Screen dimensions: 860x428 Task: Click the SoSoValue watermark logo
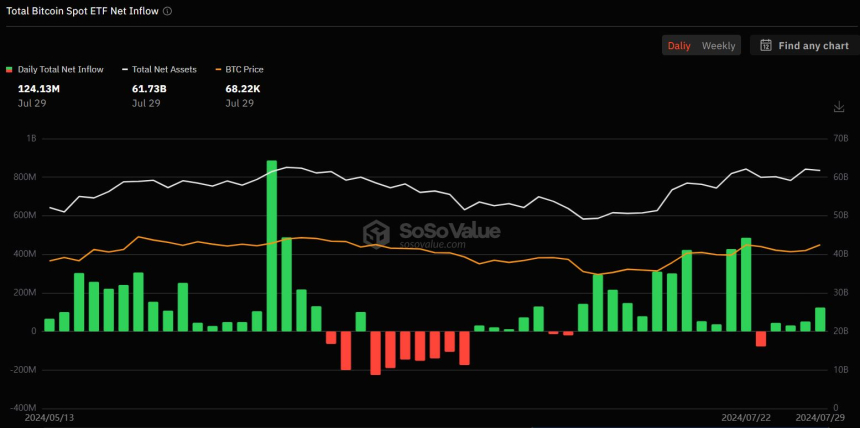(377, 233)
